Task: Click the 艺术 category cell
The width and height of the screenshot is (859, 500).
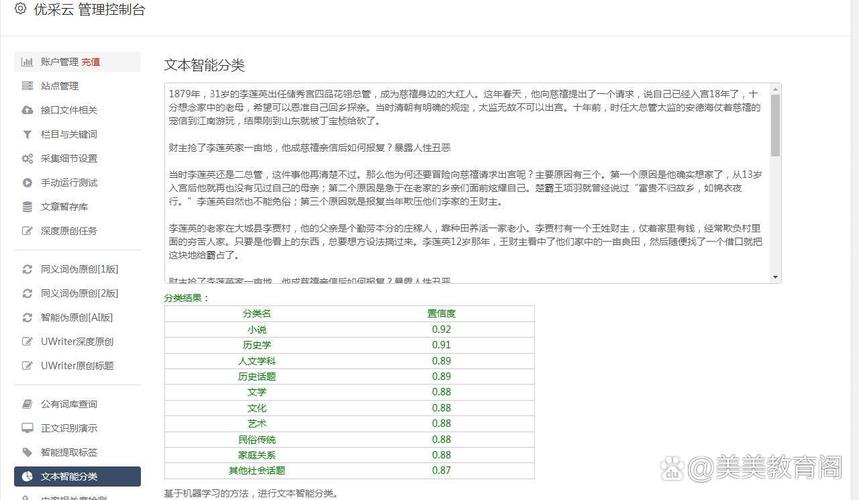Action: (257, 423)
